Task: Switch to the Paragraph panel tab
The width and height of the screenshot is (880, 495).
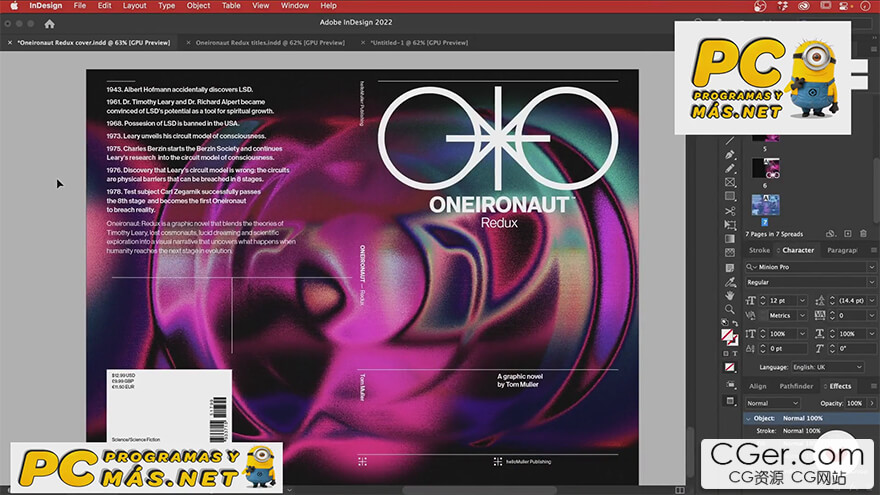Action: coord(842,250)
